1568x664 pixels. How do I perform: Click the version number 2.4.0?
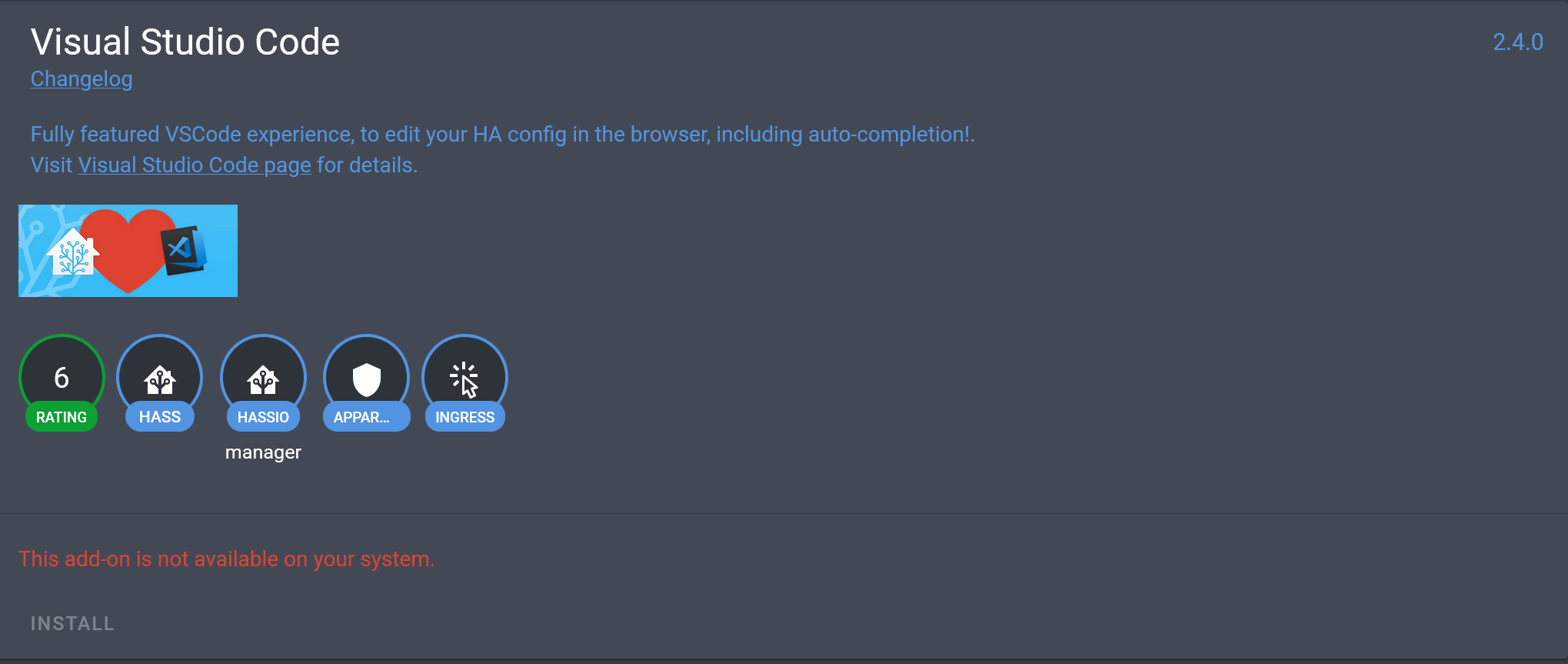point(1517,42)
